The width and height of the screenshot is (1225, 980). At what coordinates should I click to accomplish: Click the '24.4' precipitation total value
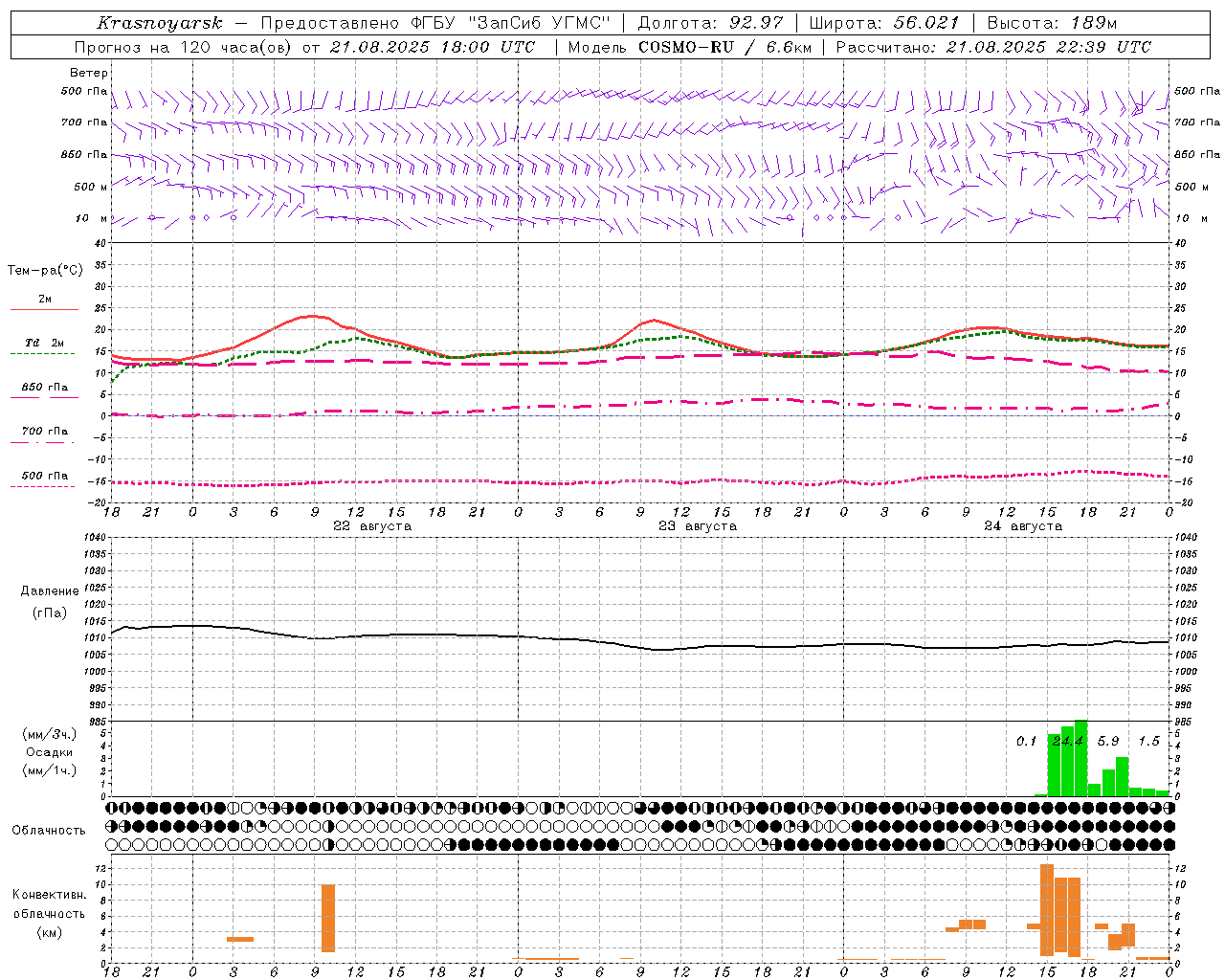tap(1068, 742)
